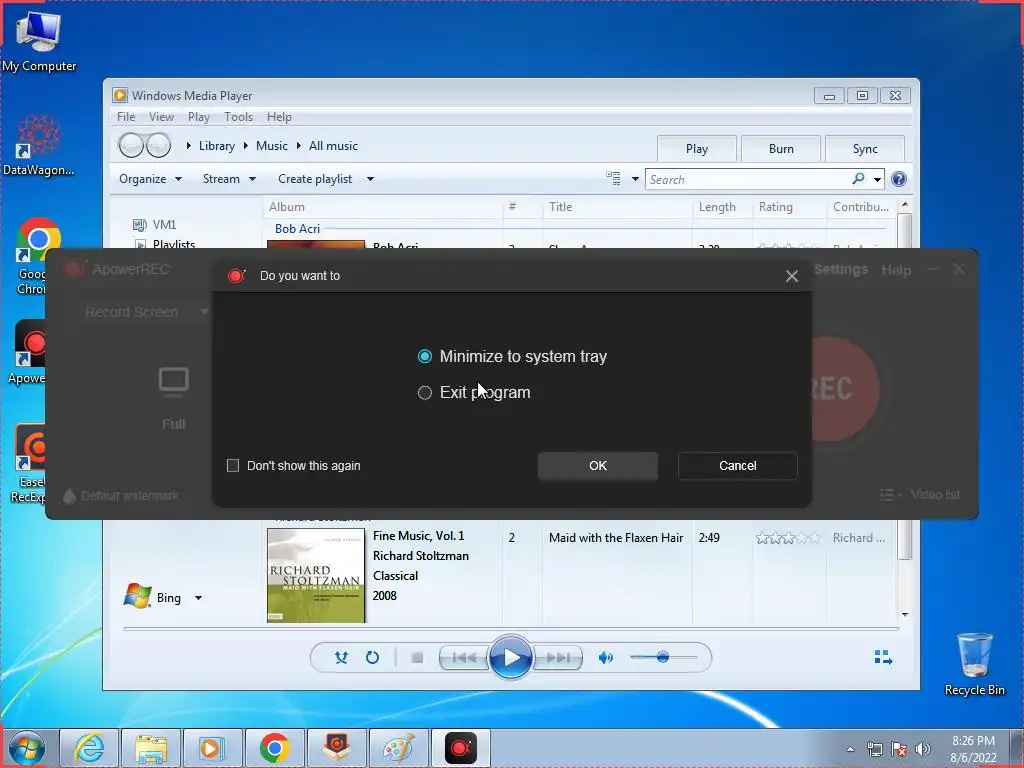Close the 'Do you want to' dialog
The height and width of the screenshot is (768, 1024).
[792, 276]
